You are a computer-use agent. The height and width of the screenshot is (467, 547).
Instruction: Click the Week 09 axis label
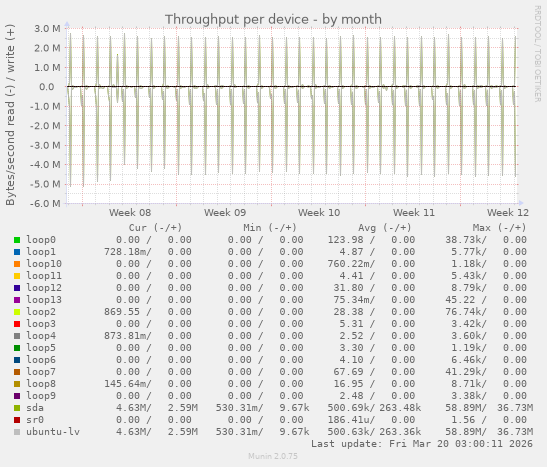point(225,213)
